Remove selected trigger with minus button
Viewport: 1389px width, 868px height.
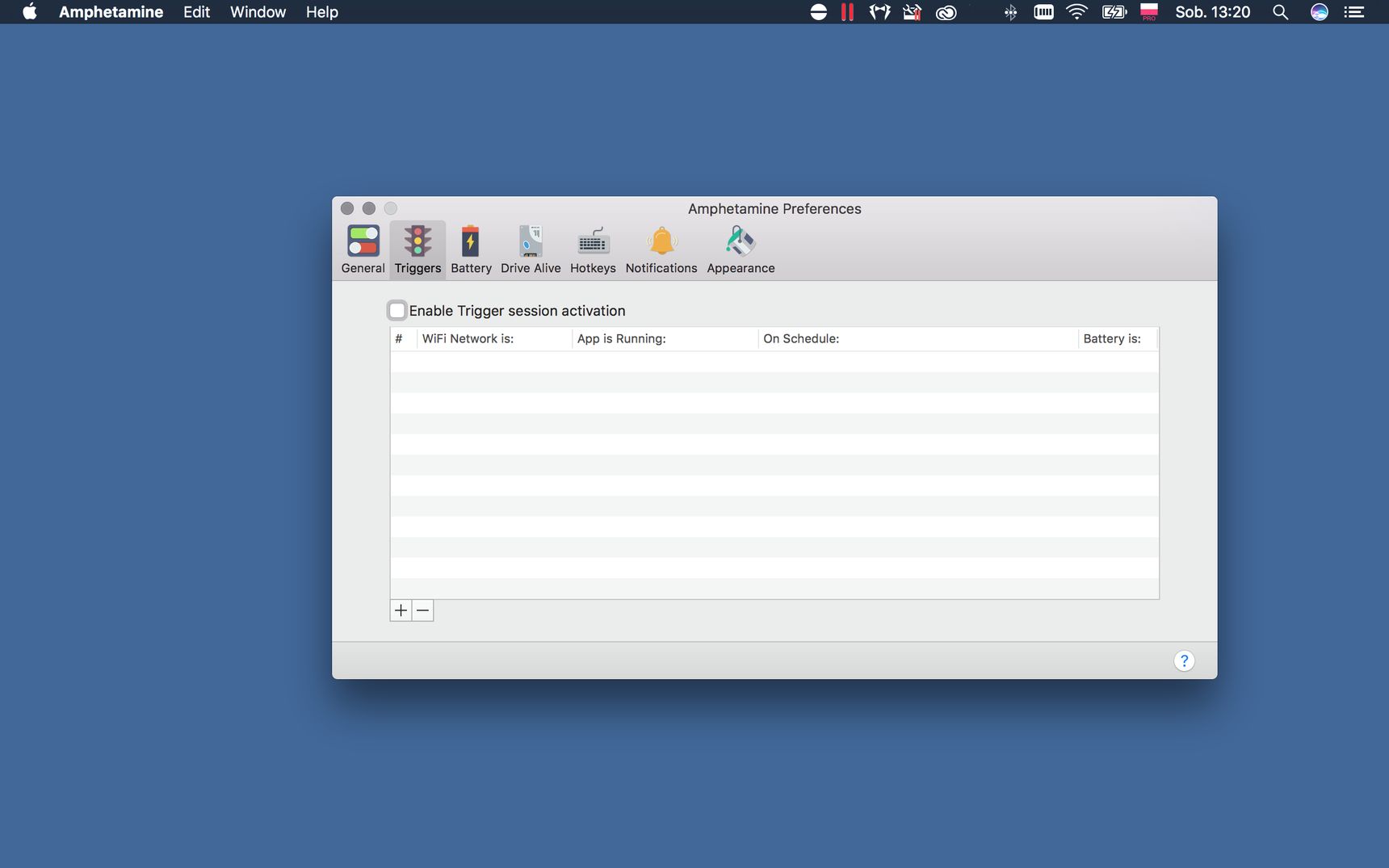pos(422,610)
